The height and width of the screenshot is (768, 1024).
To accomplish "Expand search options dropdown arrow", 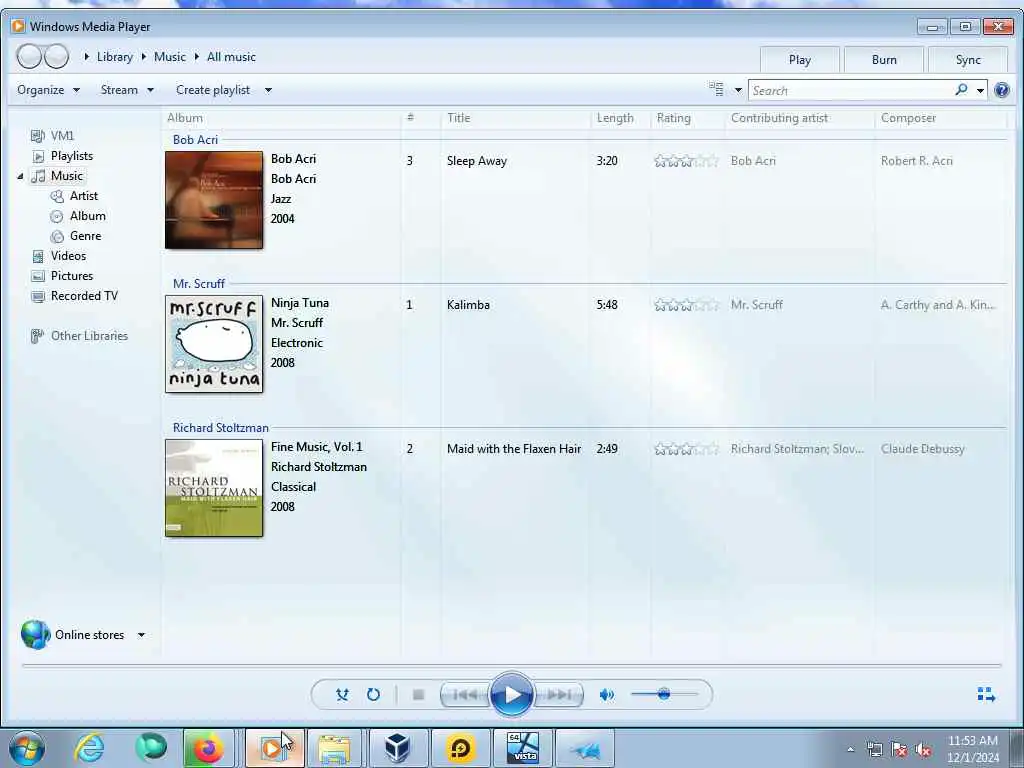I will pos(980,90).
